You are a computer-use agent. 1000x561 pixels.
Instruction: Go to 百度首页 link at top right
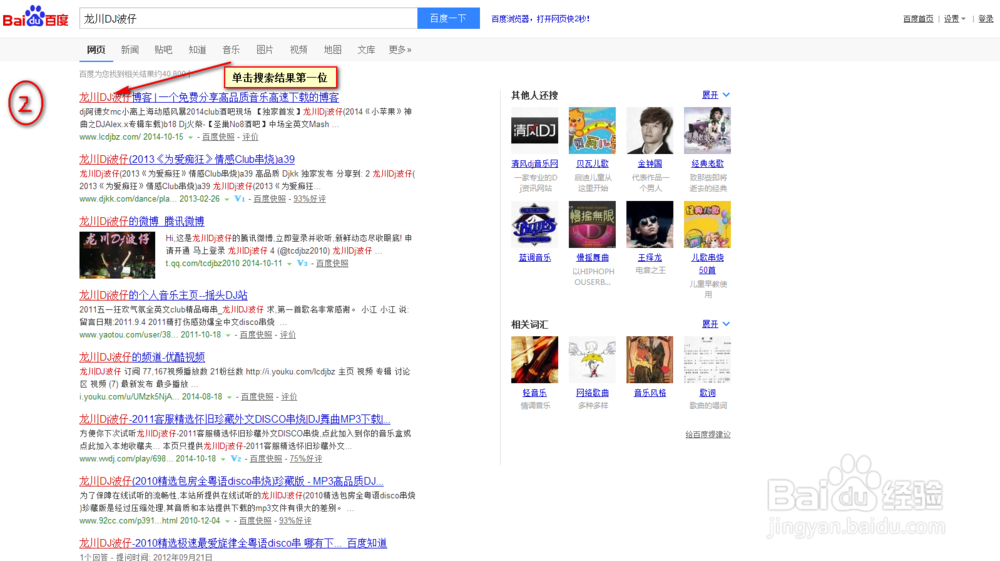pyautogui.click(x=918, y=19)
